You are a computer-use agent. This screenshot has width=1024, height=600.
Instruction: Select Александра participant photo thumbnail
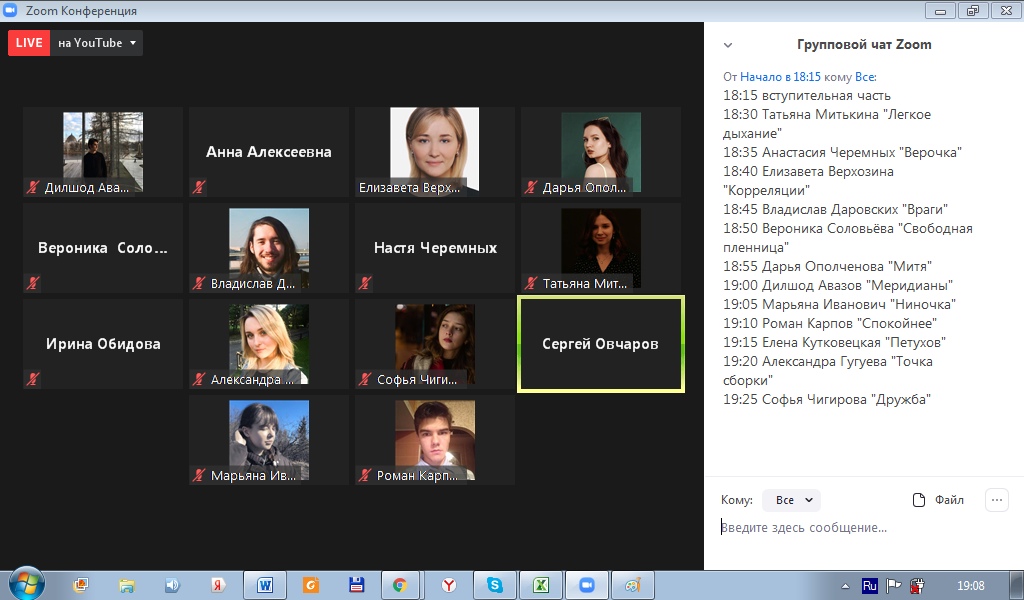269,344
